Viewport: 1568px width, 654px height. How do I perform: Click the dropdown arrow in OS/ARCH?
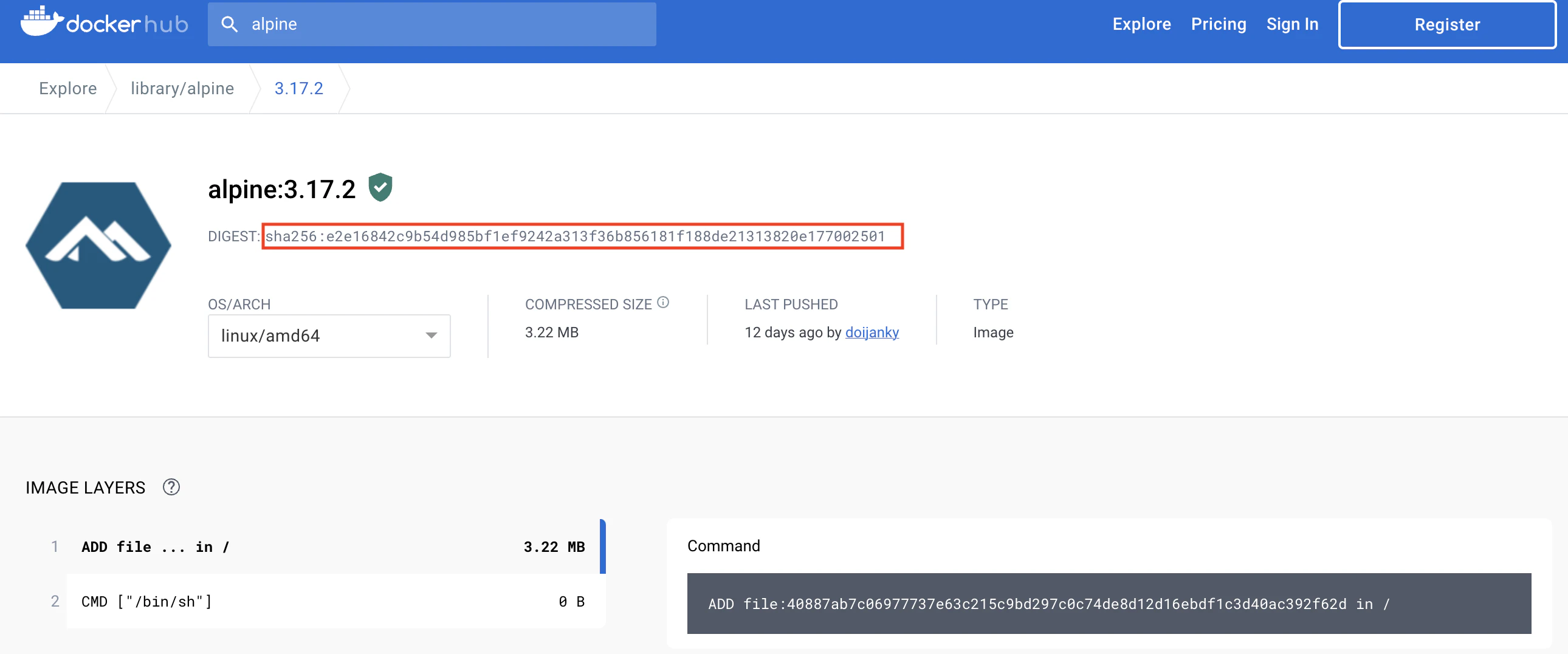(x=432, y=336)
